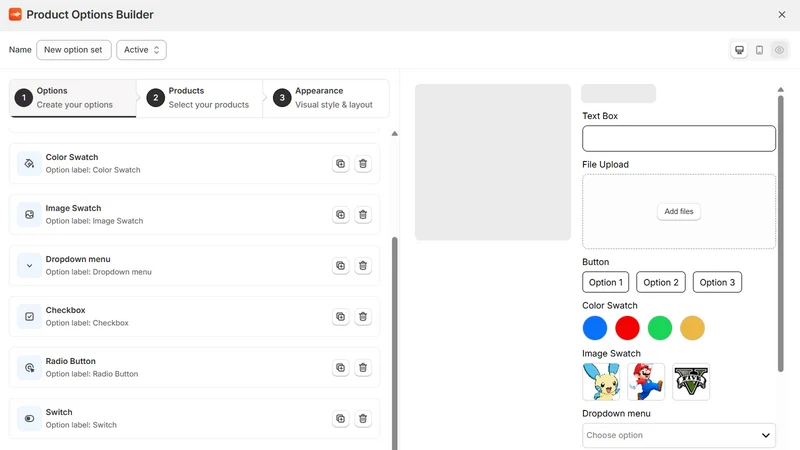Go to the Options step tab
The height and width of the screenshot is (450, 800).
coord(73,98)
